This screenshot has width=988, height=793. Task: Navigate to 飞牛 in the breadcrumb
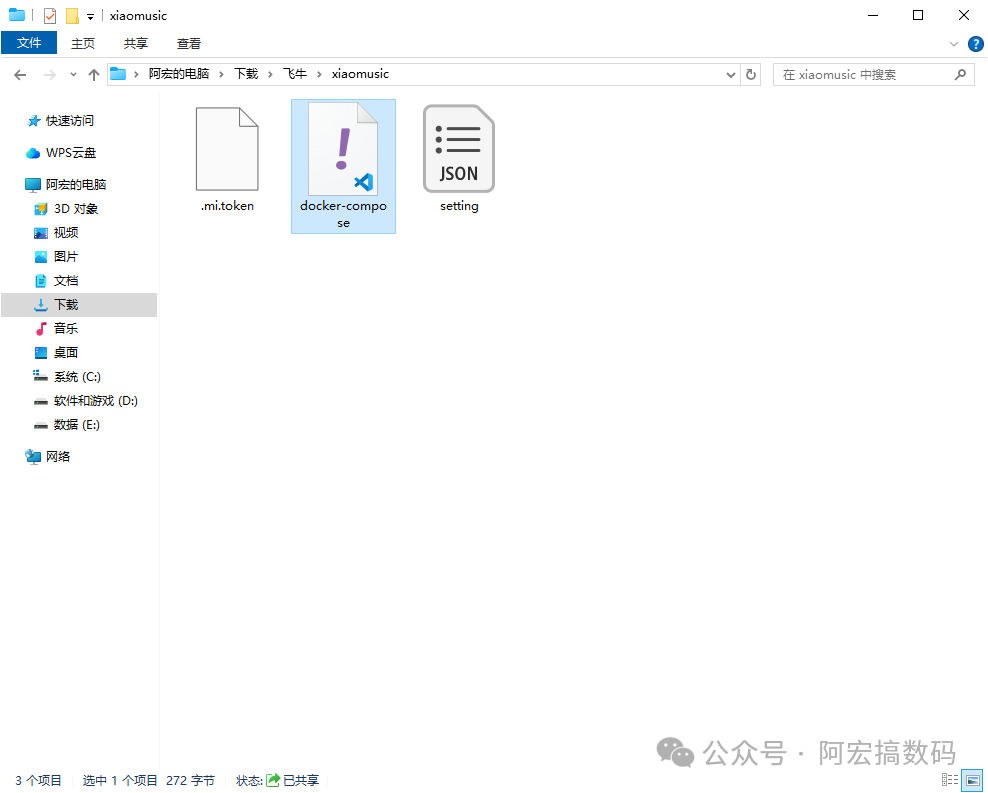coord(295,74)
